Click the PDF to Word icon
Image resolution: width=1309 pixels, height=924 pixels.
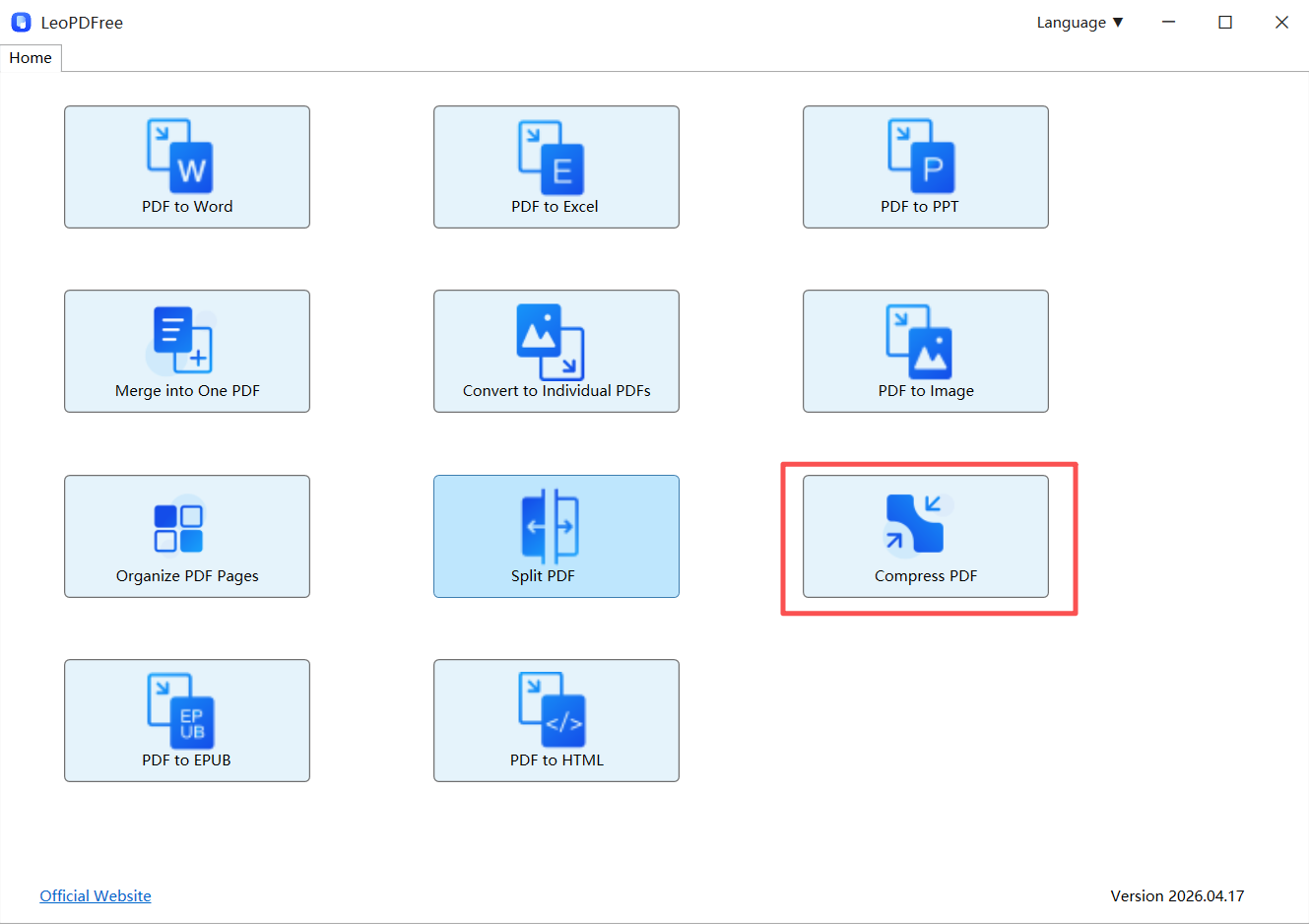pyautogui.click(x=180, y=156)
